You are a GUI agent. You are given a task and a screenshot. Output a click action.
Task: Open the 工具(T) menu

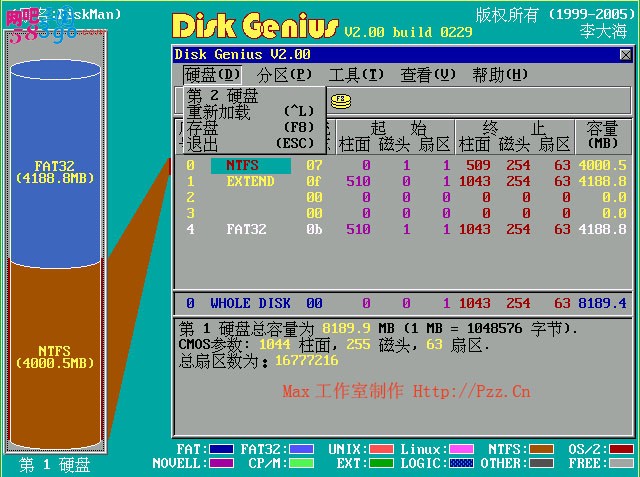point(356,75)
